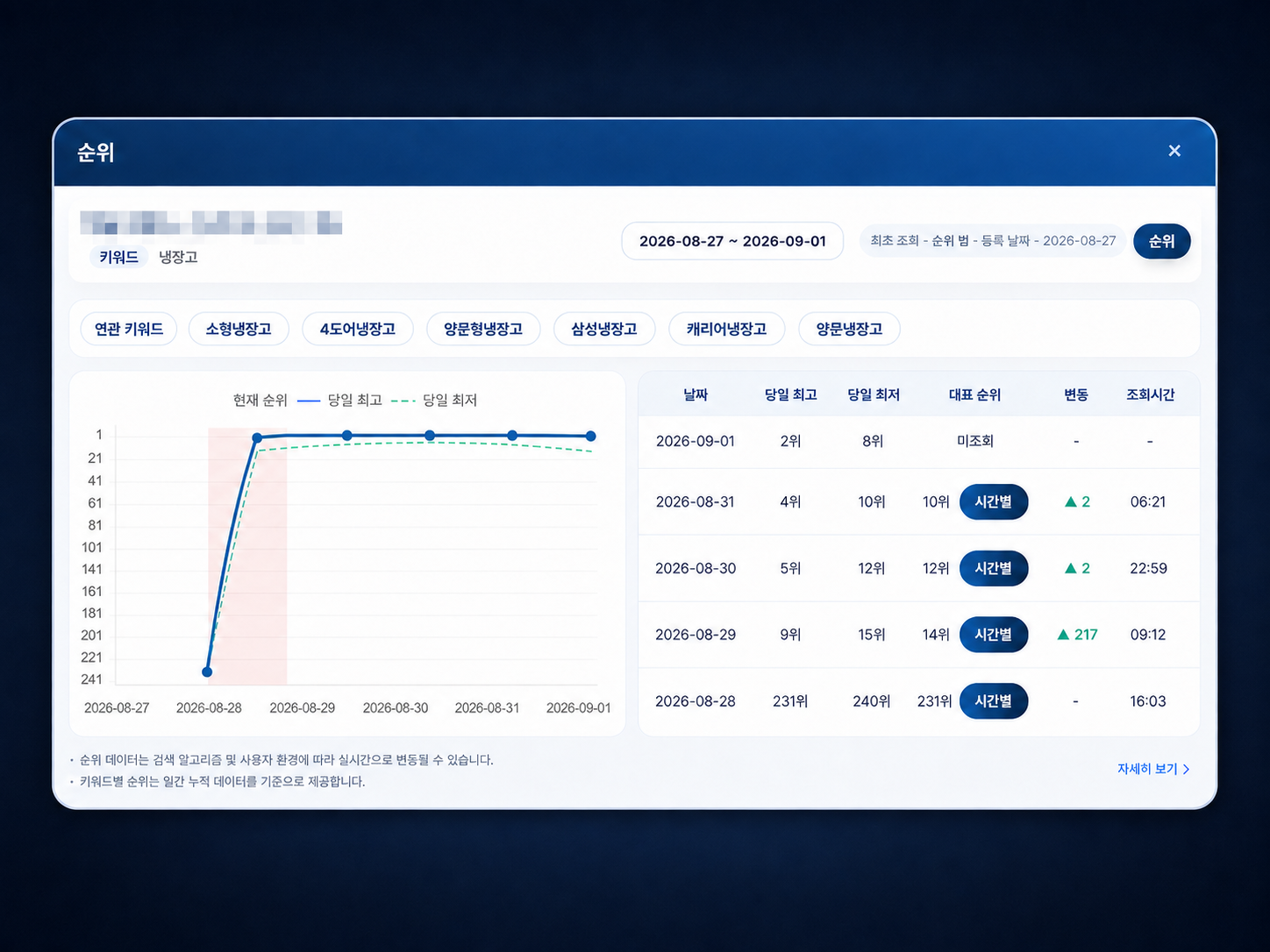Click the 현재 순위 legend label
1270x952 pixels.
coord(260,400)
